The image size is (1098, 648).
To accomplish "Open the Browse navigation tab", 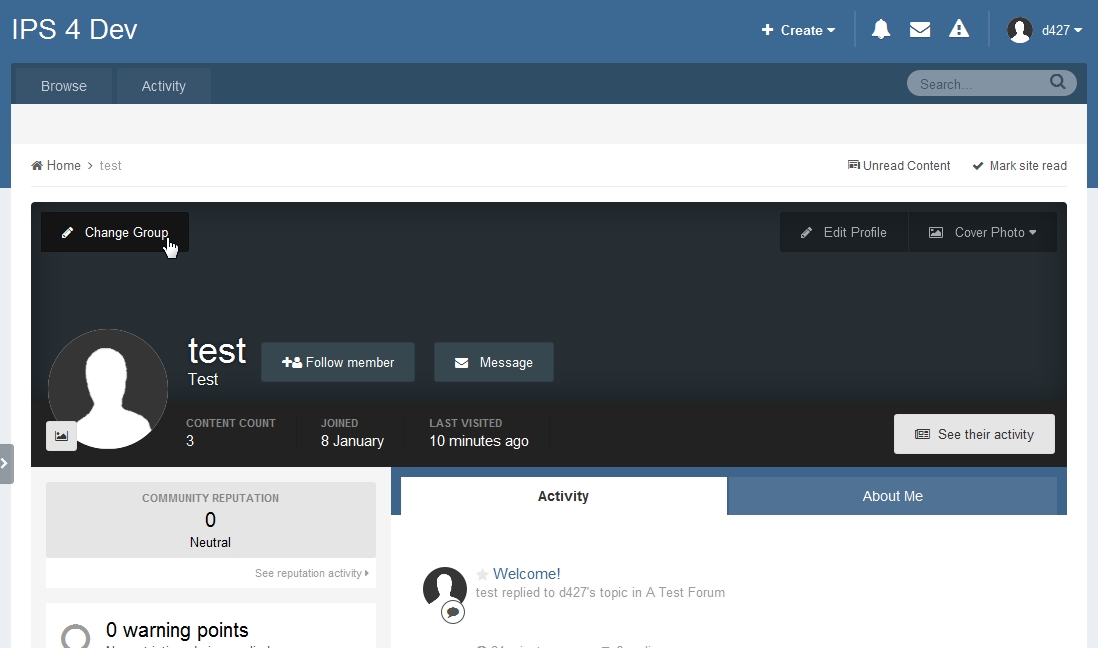I will (64, 86).
